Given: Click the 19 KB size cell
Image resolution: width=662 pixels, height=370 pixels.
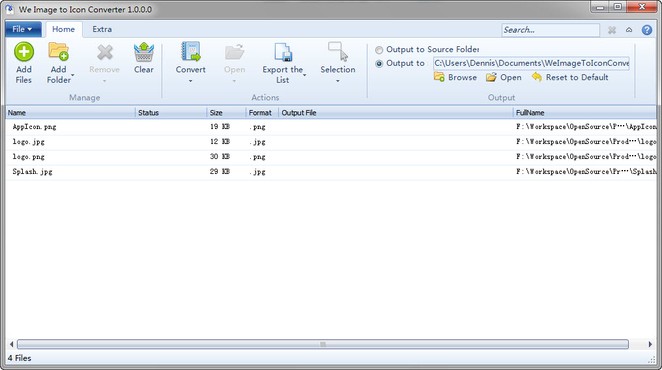Looking at the screenshot, I should click(220, 127).
